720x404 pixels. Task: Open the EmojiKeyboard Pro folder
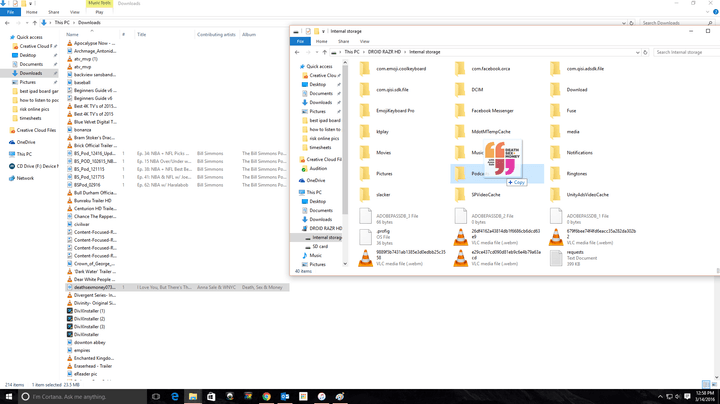point(387,111)
